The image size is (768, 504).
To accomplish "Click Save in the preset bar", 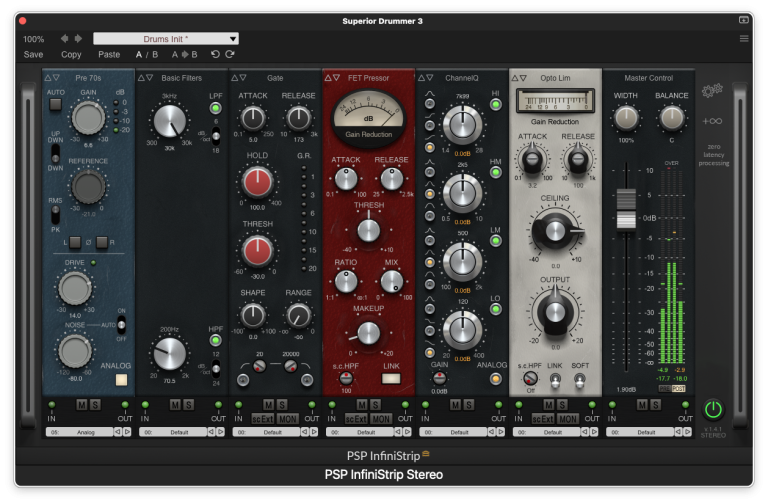I will click(x=33, y=54).
